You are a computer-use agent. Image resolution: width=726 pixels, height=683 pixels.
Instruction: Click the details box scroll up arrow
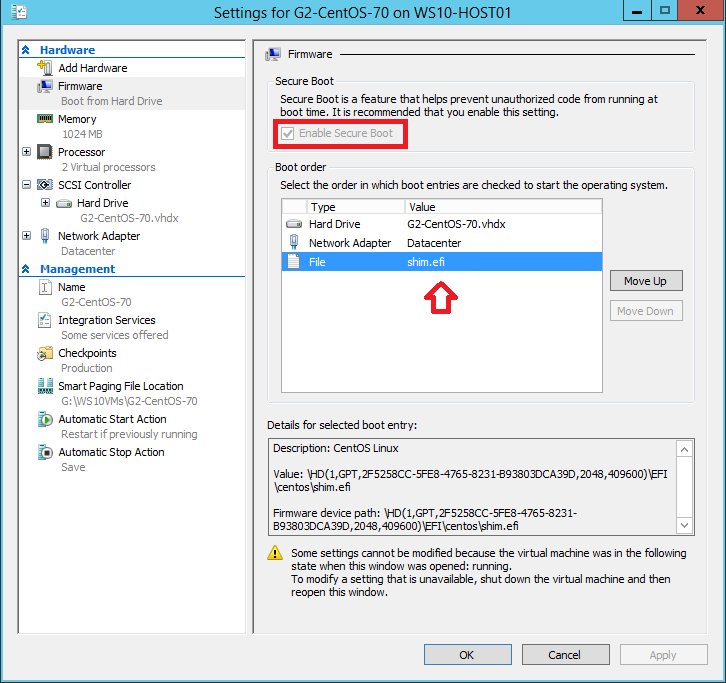(684, 449)
